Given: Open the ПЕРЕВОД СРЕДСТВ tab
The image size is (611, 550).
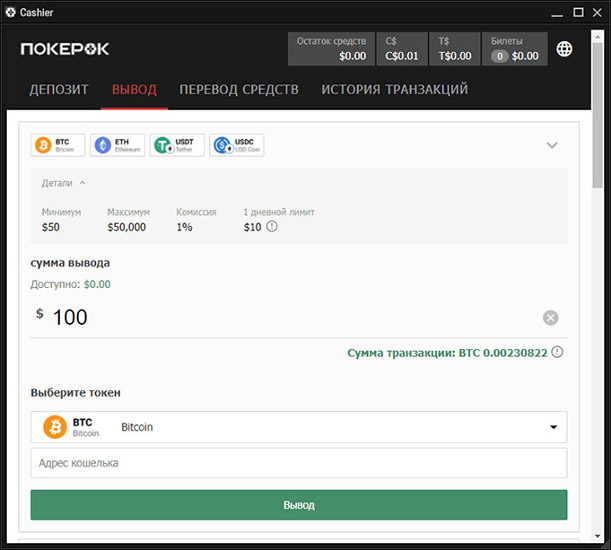Looking at the screenshot, I should 239,90.
